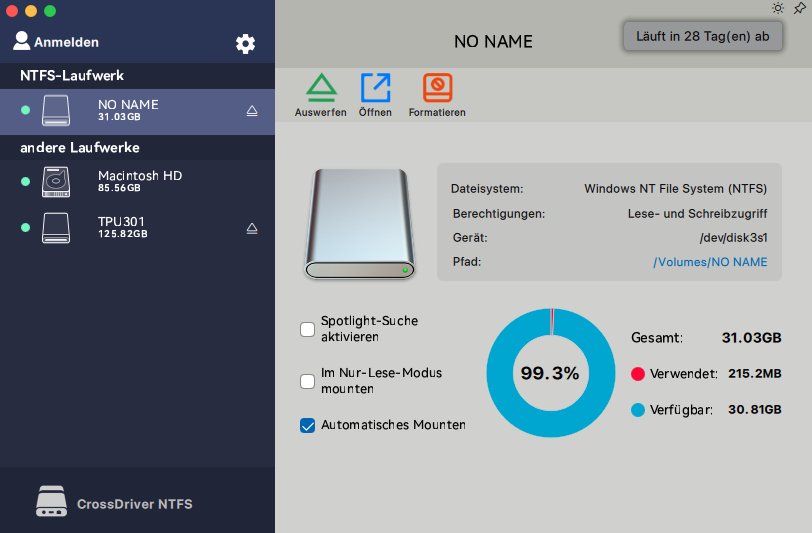Eject NO NAME drive from sidebar
812x533 pixels.
tap(252, 111)
